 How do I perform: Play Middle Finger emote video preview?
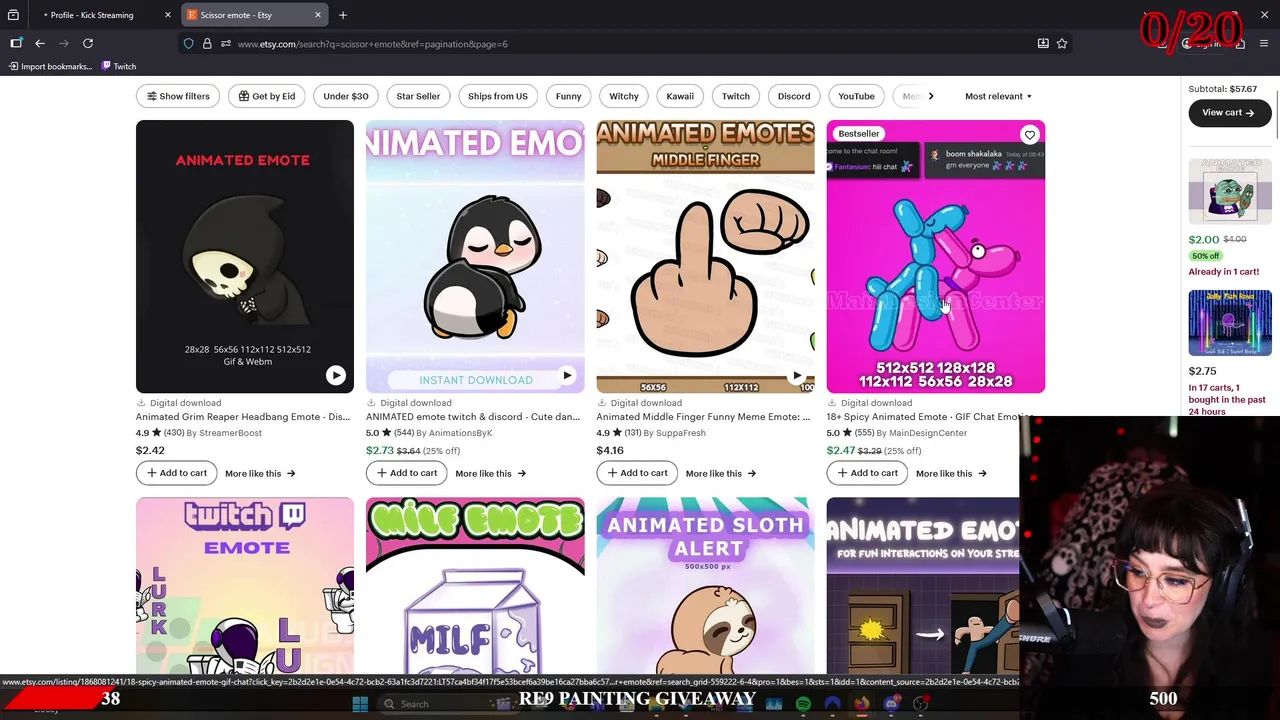coord(796,375)
